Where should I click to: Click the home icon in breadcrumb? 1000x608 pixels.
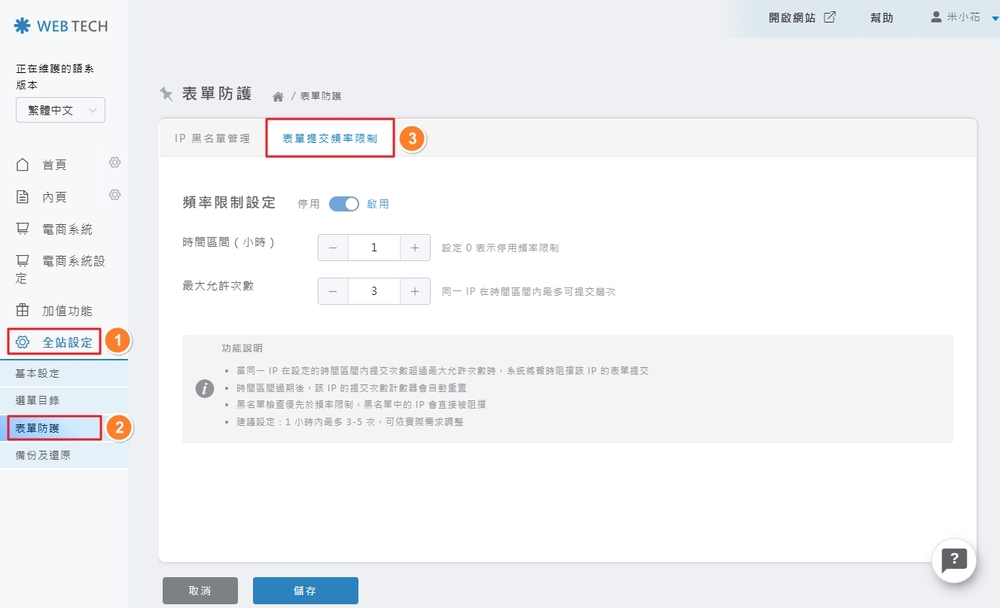pos(278,96)
